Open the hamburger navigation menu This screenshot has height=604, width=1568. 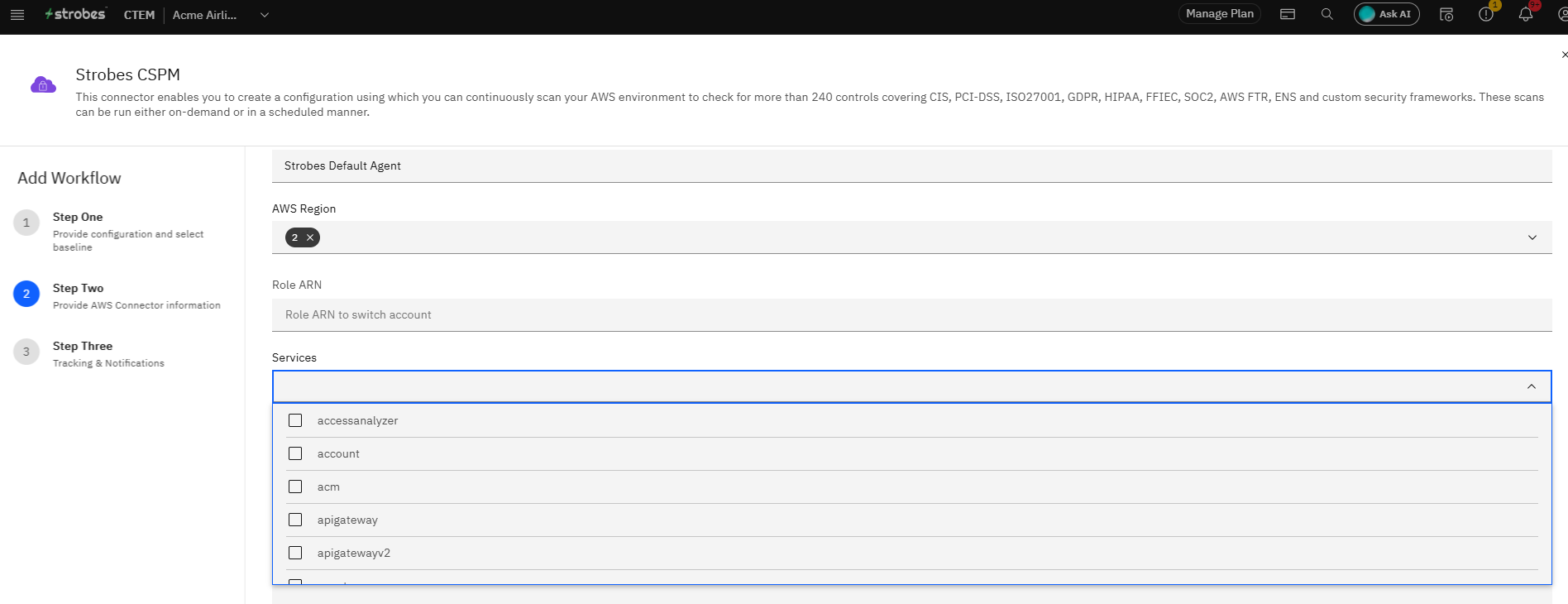pyautogui.click(x=17, y=15)
